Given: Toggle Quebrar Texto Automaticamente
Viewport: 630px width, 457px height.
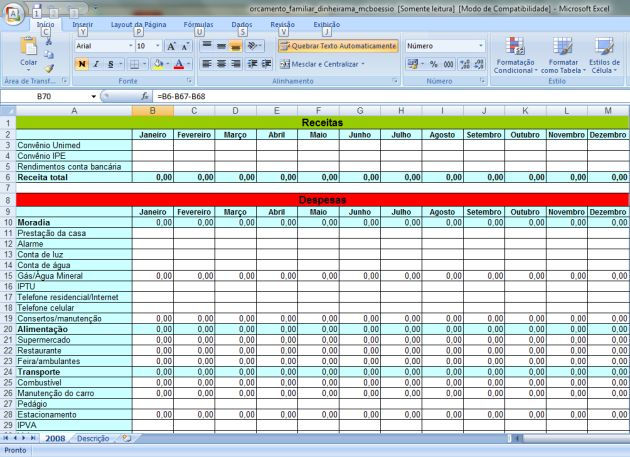Looking at the screenshot, I should pos(338,46).
